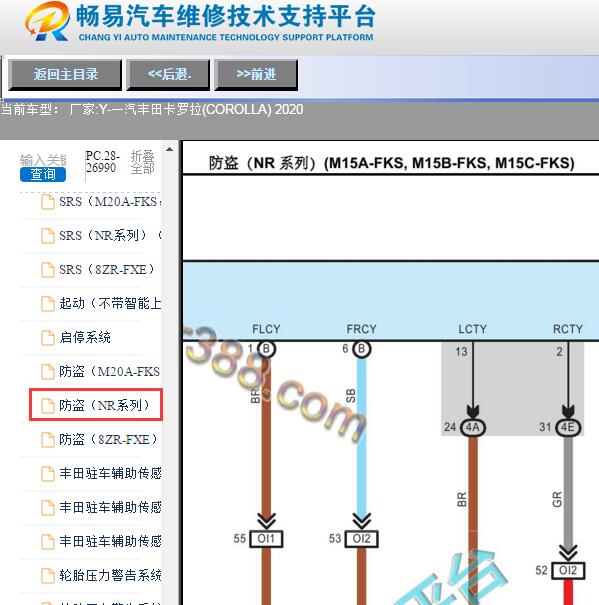599x605 pixels.
Task: Click the scroll-up arrow of the sidebar
Action: pos(169,149)
